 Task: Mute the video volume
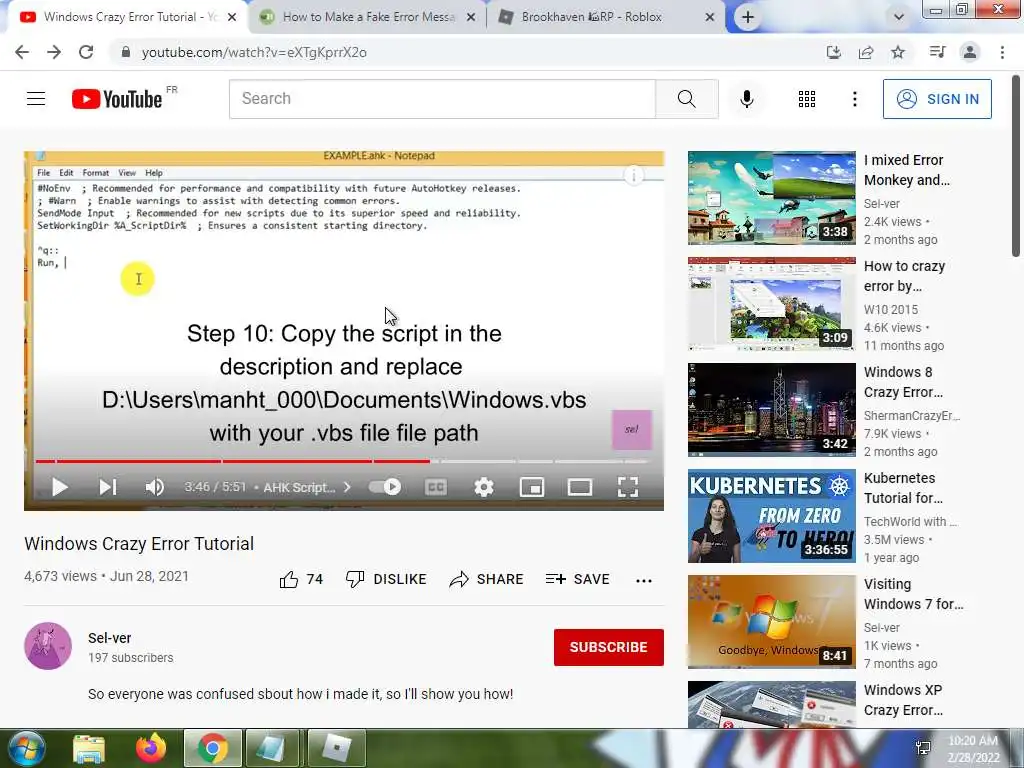click(x=154, y=487)
